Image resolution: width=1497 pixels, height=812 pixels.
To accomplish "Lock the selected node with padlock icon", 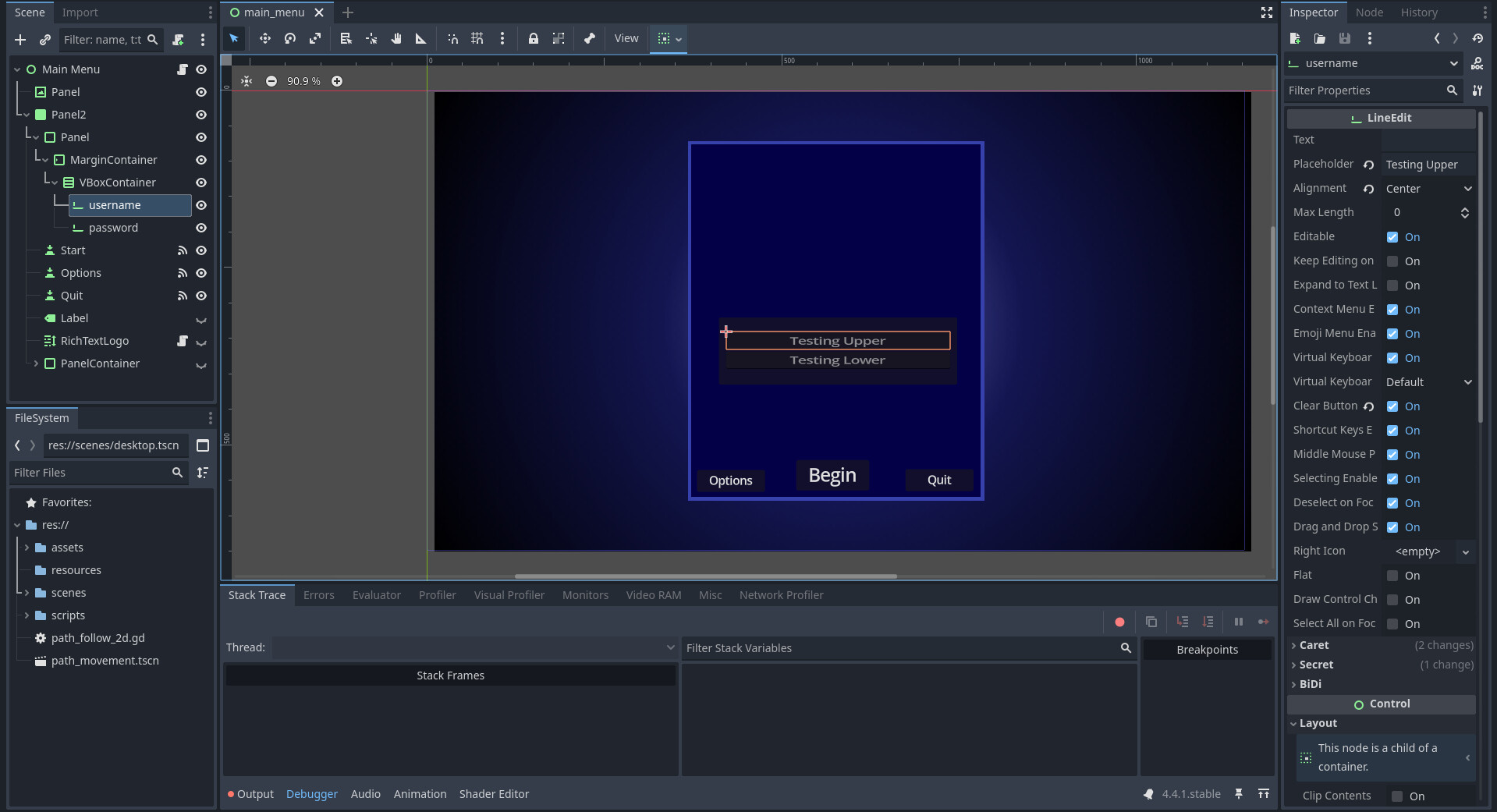I will (x=534, y=38).
